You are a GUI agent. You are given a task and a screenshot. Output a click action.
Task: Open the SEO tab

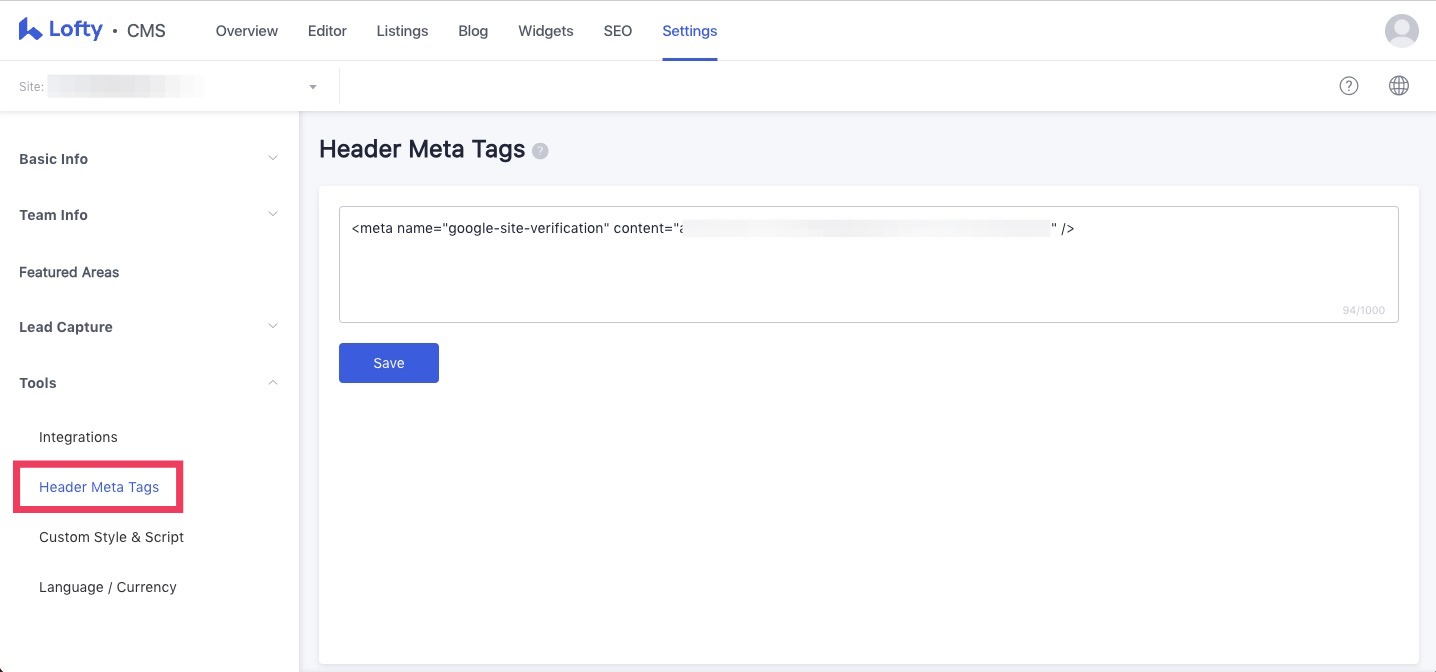click(x=618, y=31)
